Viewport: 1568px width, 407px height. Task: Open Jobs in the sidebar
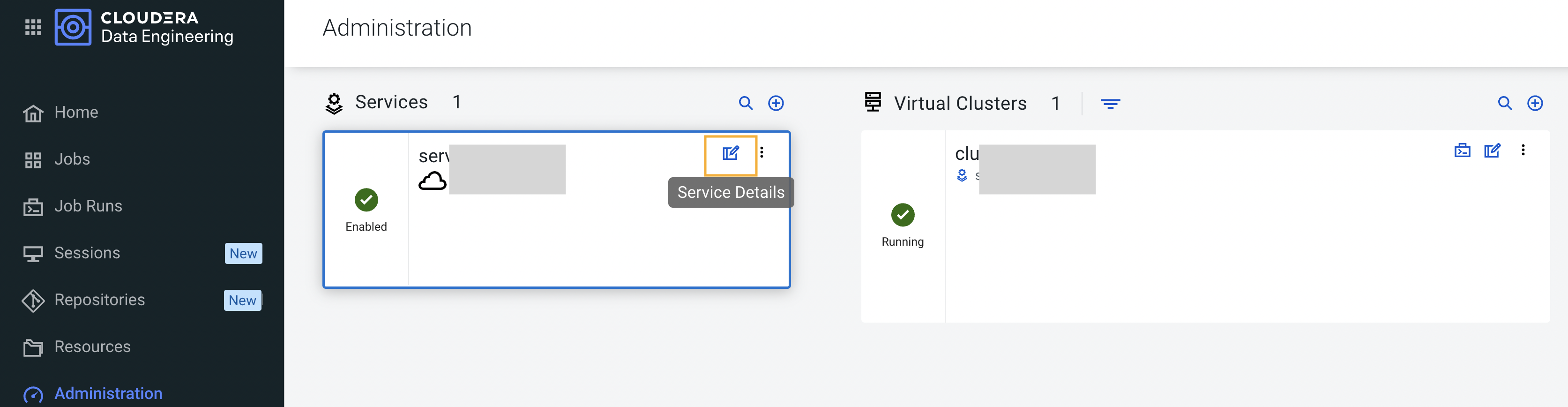click(72, 159)
